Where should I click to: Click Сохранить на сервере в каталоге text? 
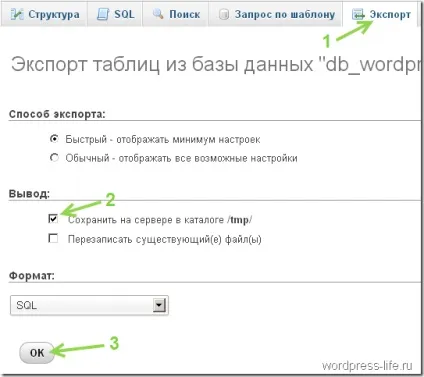(160, 220)
